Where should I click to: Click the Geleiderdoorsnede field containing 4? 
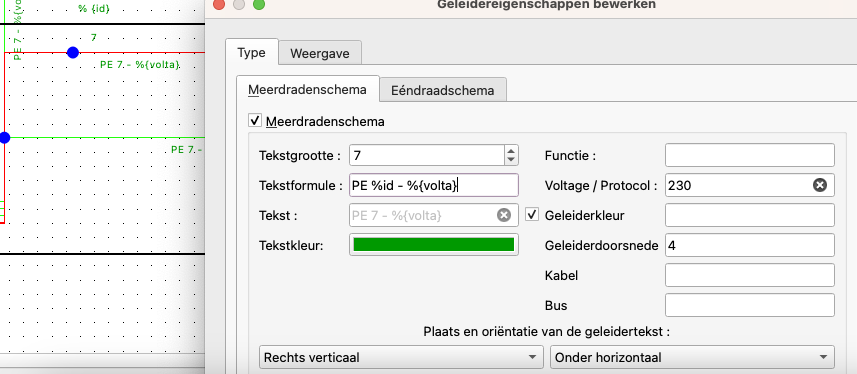click(750, 245)
